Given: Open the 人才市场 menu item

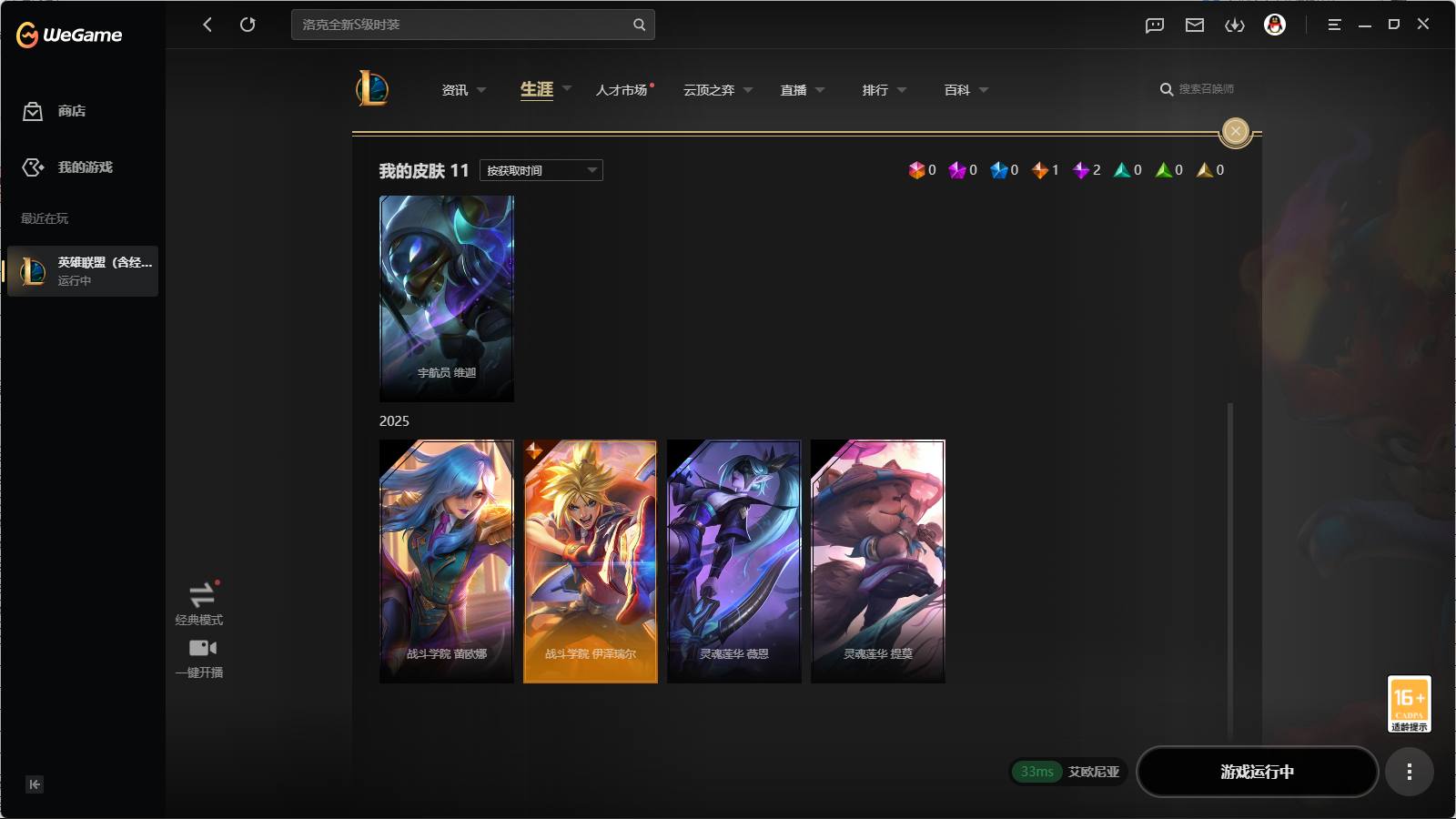Looking at the screenshot, I should tap(622, 90).
